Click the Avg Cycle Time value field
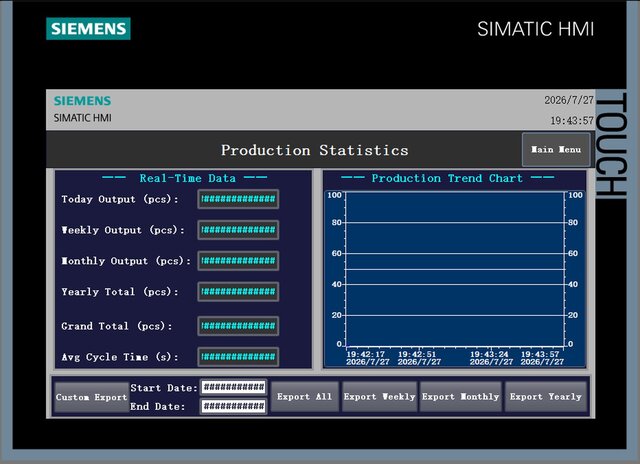This screenshot has height=464, width=640. [238, 357]
